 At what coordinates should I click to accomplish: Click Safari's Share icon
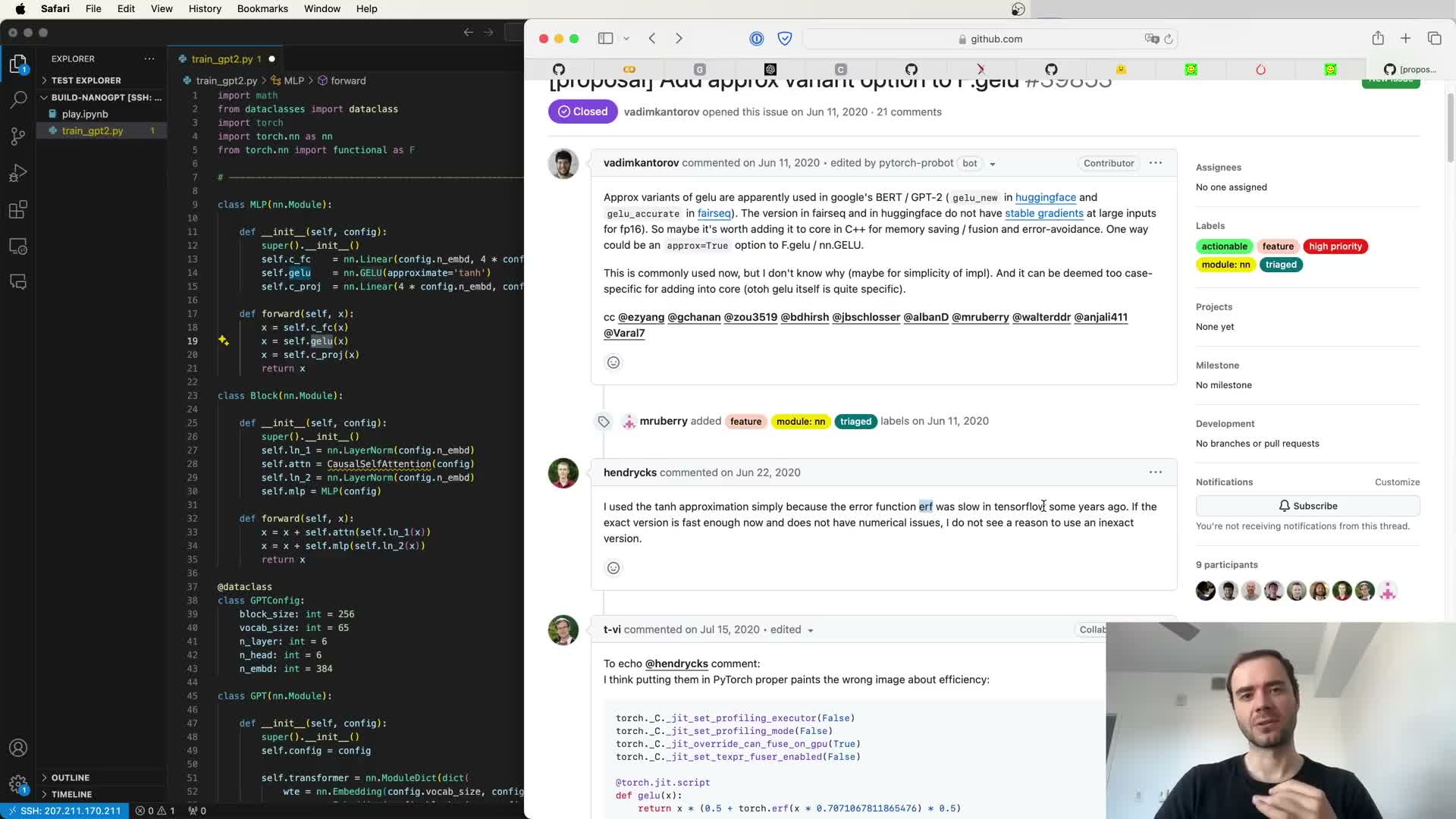point(1378,39)
